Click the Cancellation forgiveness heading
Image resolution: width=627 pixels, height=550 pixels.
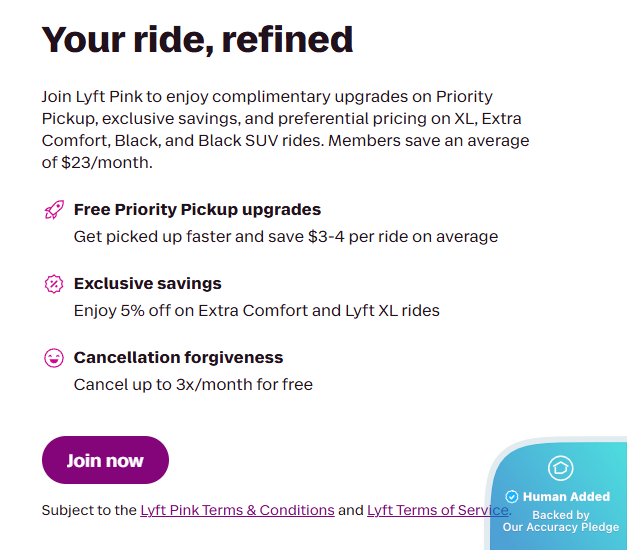pyautogui.click(x=178, y=357)
